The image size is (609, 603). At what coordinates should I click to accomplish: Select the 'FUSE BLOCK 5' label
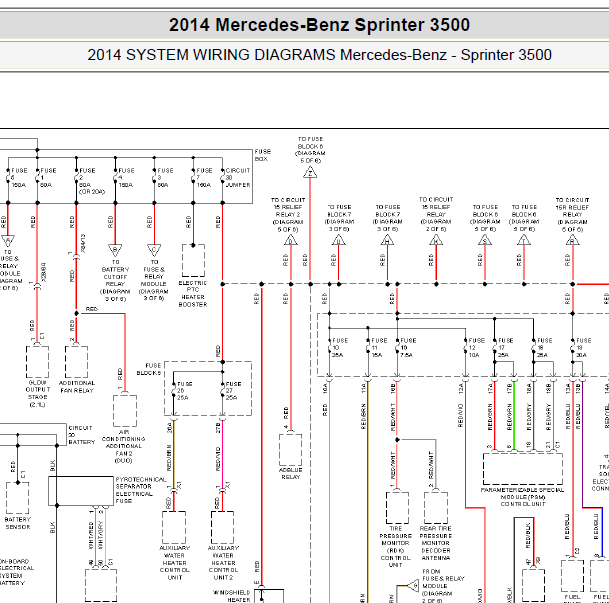click(x=149, y=369)
